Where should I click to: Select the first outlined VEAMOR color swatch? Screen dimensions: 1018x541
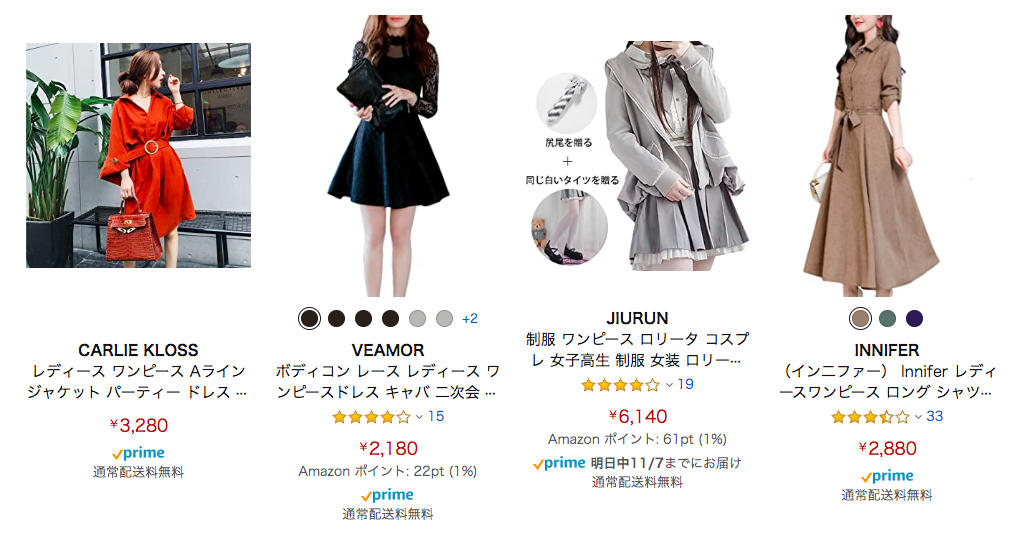pyautogui.click(x=310, y=318)
